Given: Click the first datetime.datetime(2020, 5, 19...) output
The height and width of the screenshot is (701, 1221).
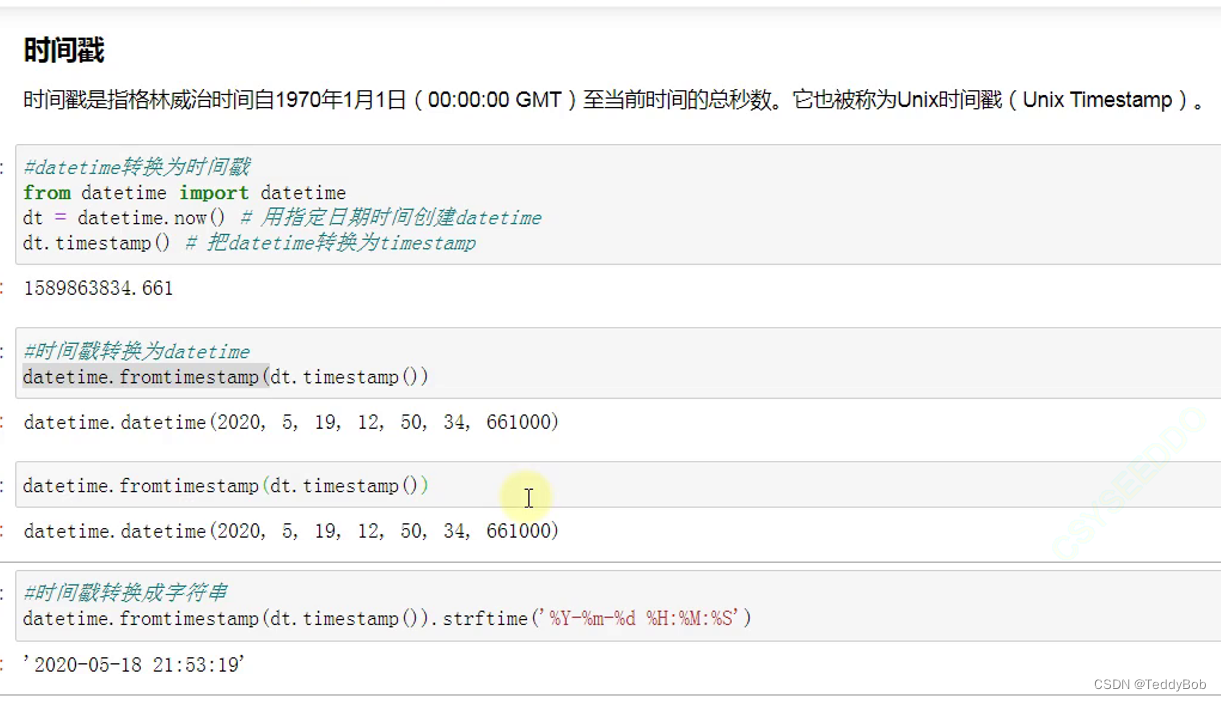Looking at the screenshot, I should tap(291, 423).
